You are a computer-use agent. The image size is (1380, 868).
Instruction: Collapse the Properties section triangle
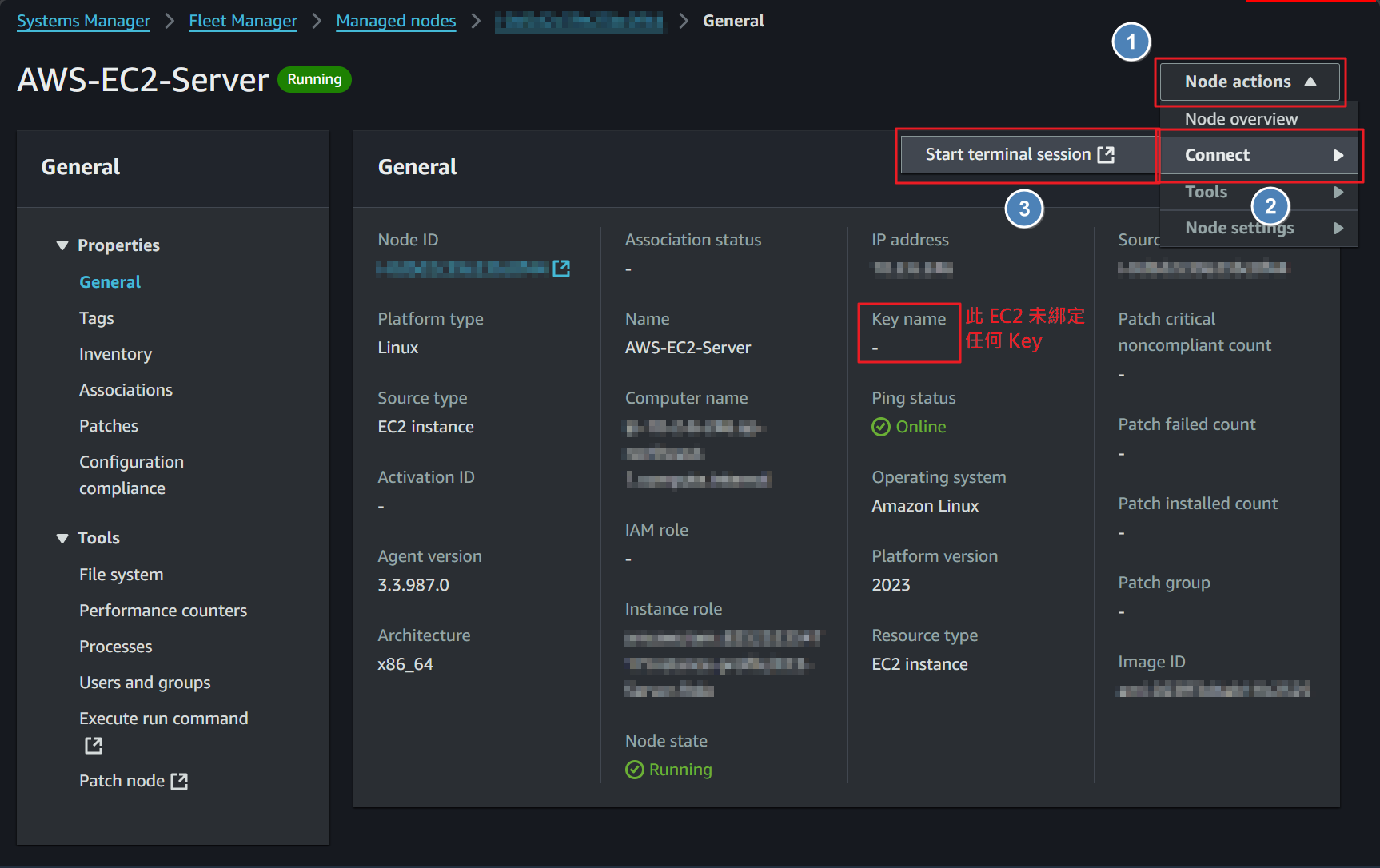62,245
